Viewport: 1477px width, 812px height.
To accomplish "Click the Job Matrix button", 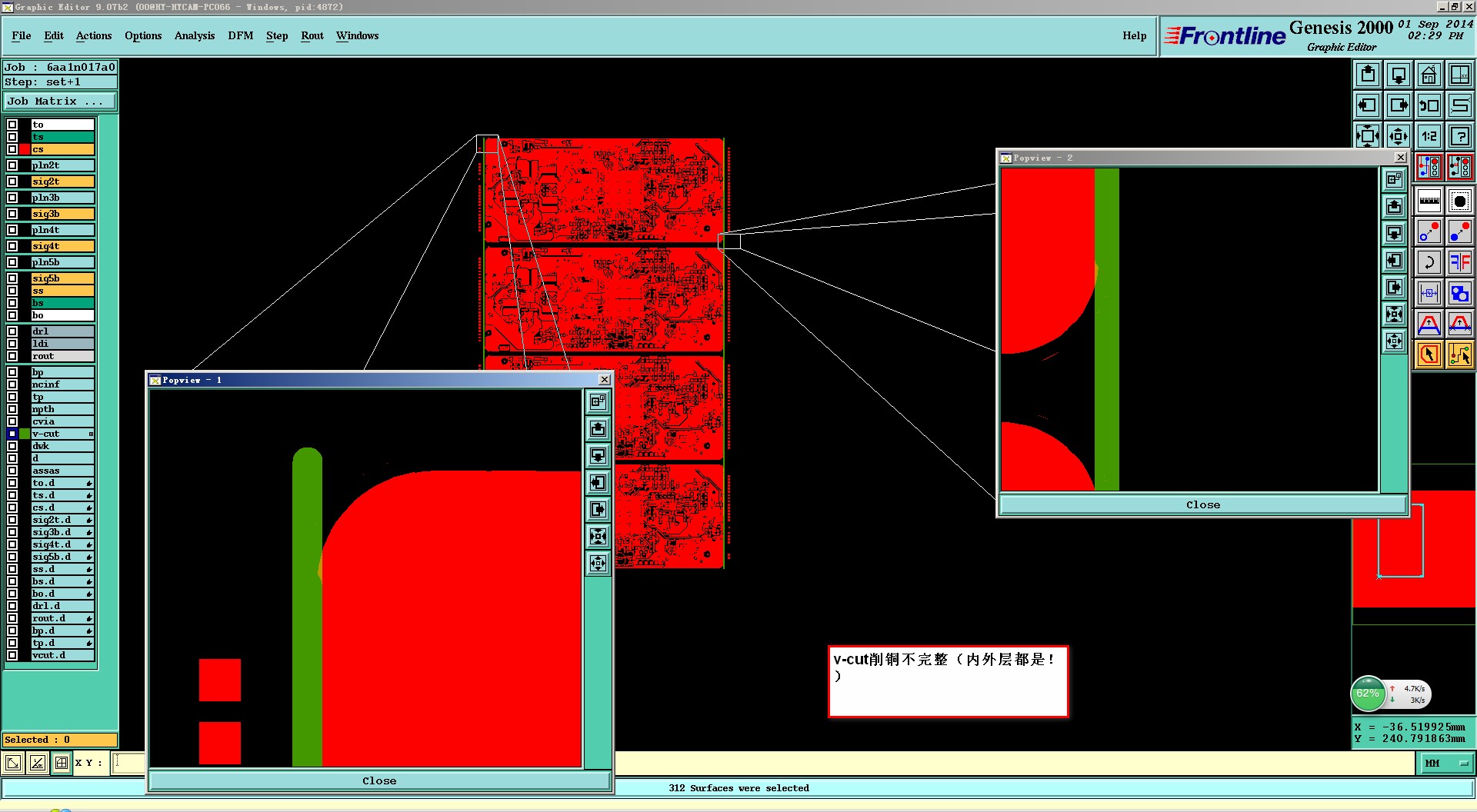I will [60, 101].
